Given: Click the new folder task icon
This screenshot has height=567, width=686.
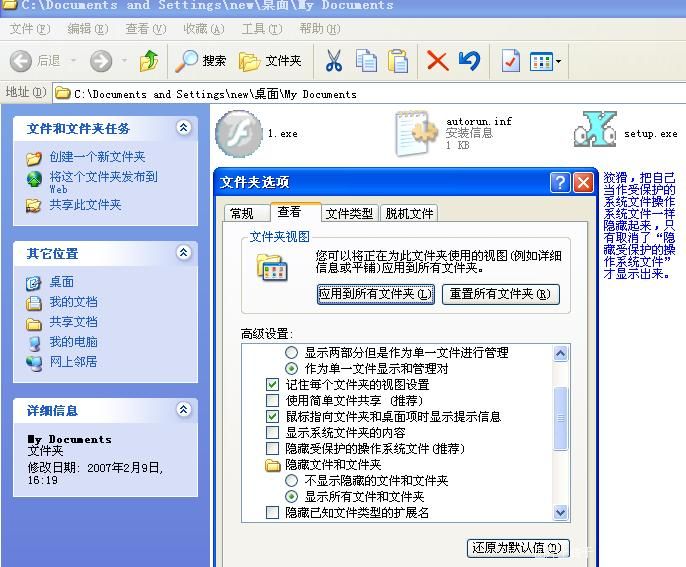Looking at the screenshot, I should coord(34,158).
